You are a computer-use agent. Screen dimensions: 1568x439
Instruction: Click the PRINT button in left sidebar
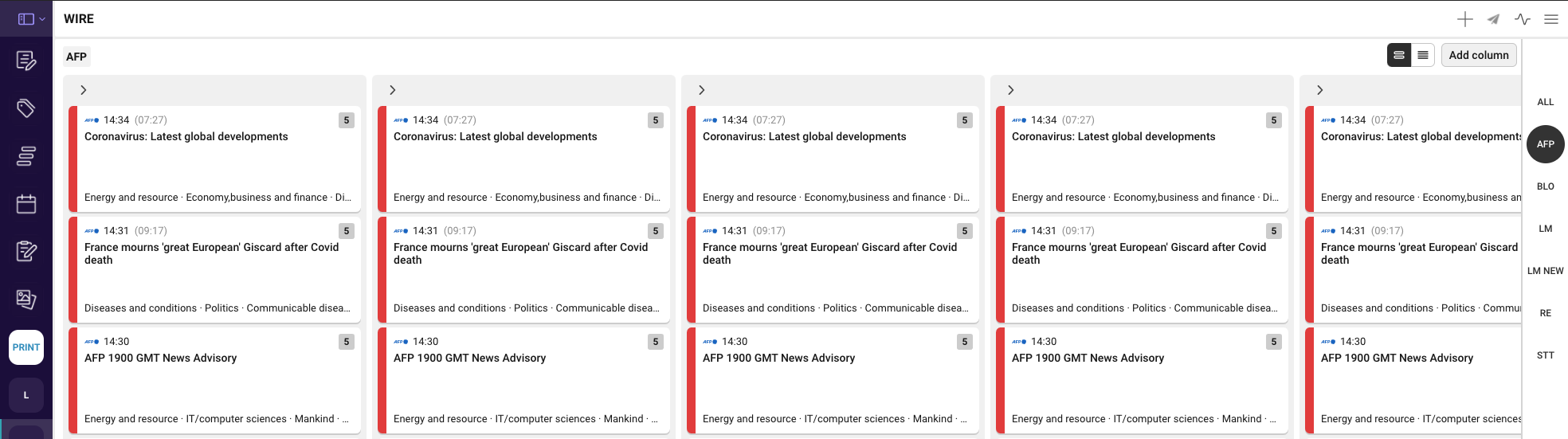(26, 347)
